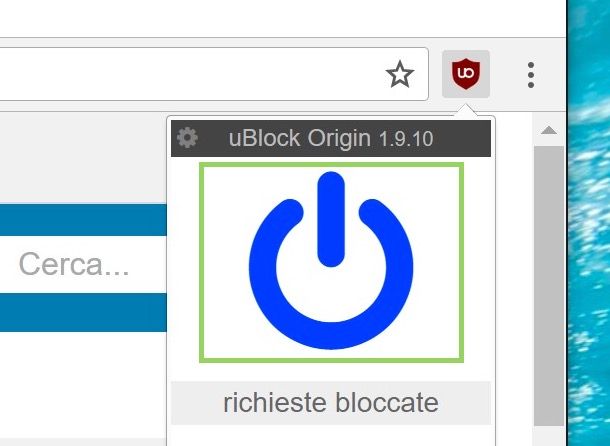Click the popup's small pointer arrow
The image size is (610, 446).
(466, 110)
